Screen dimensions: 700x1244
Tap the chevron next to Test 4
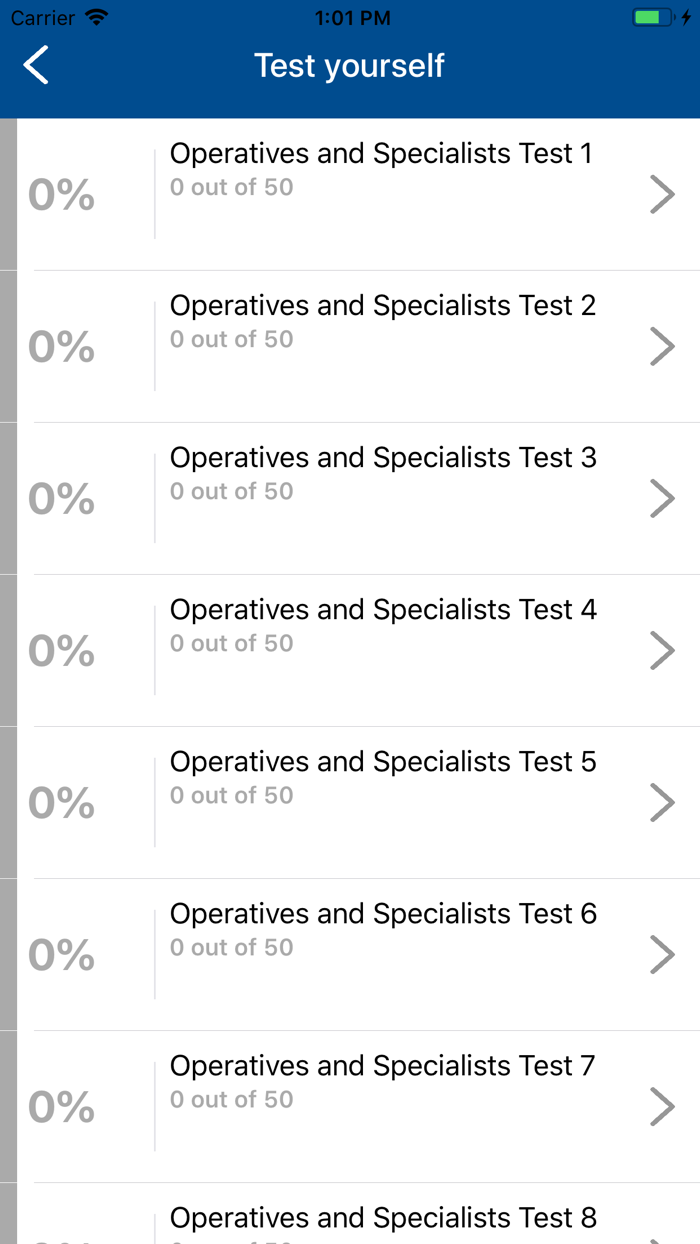[662, 650]
